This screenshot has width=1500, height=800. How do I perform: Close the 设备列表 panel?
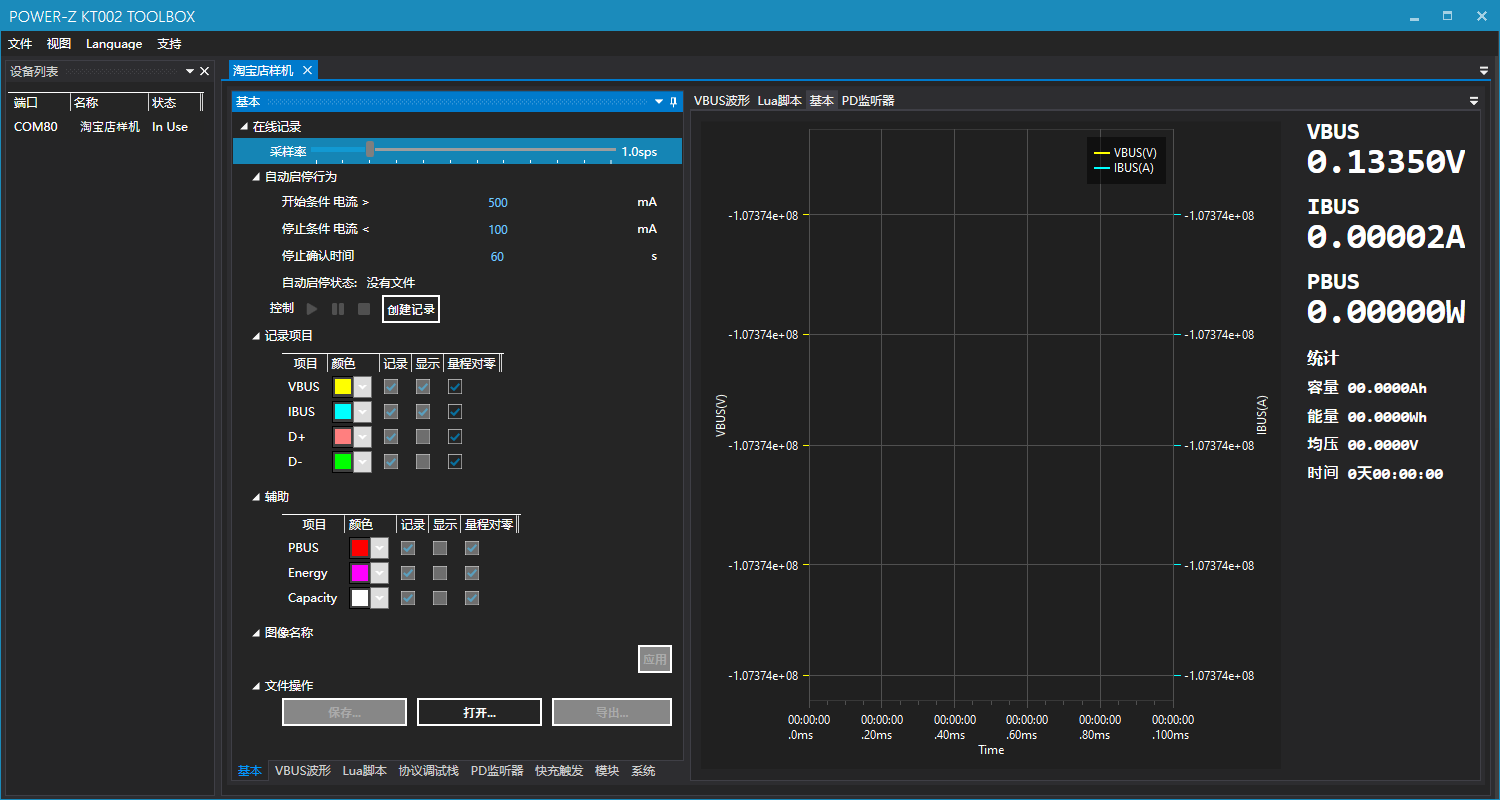pos(205,71)
